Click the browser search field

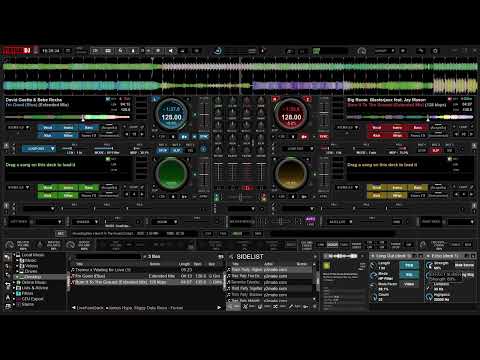click(107, 256)
